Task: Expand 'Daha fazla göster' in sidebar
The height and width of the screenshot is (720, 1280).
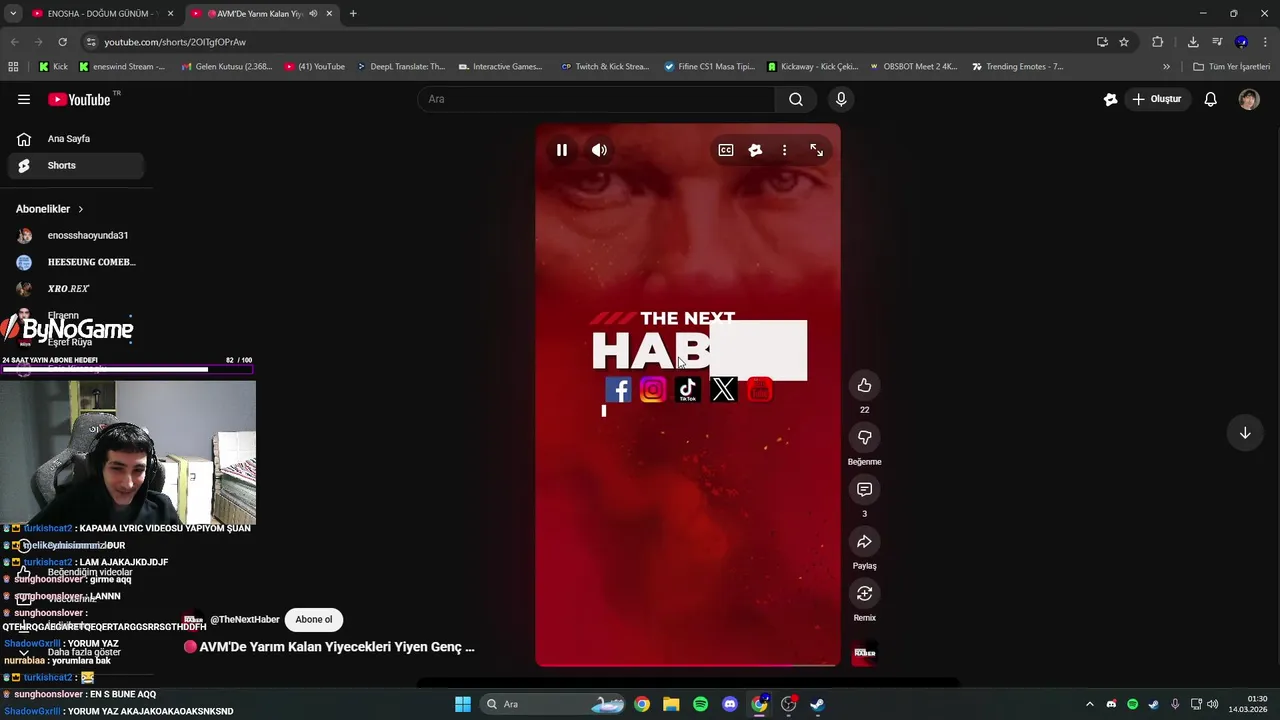Action: (x=76, y=652)
